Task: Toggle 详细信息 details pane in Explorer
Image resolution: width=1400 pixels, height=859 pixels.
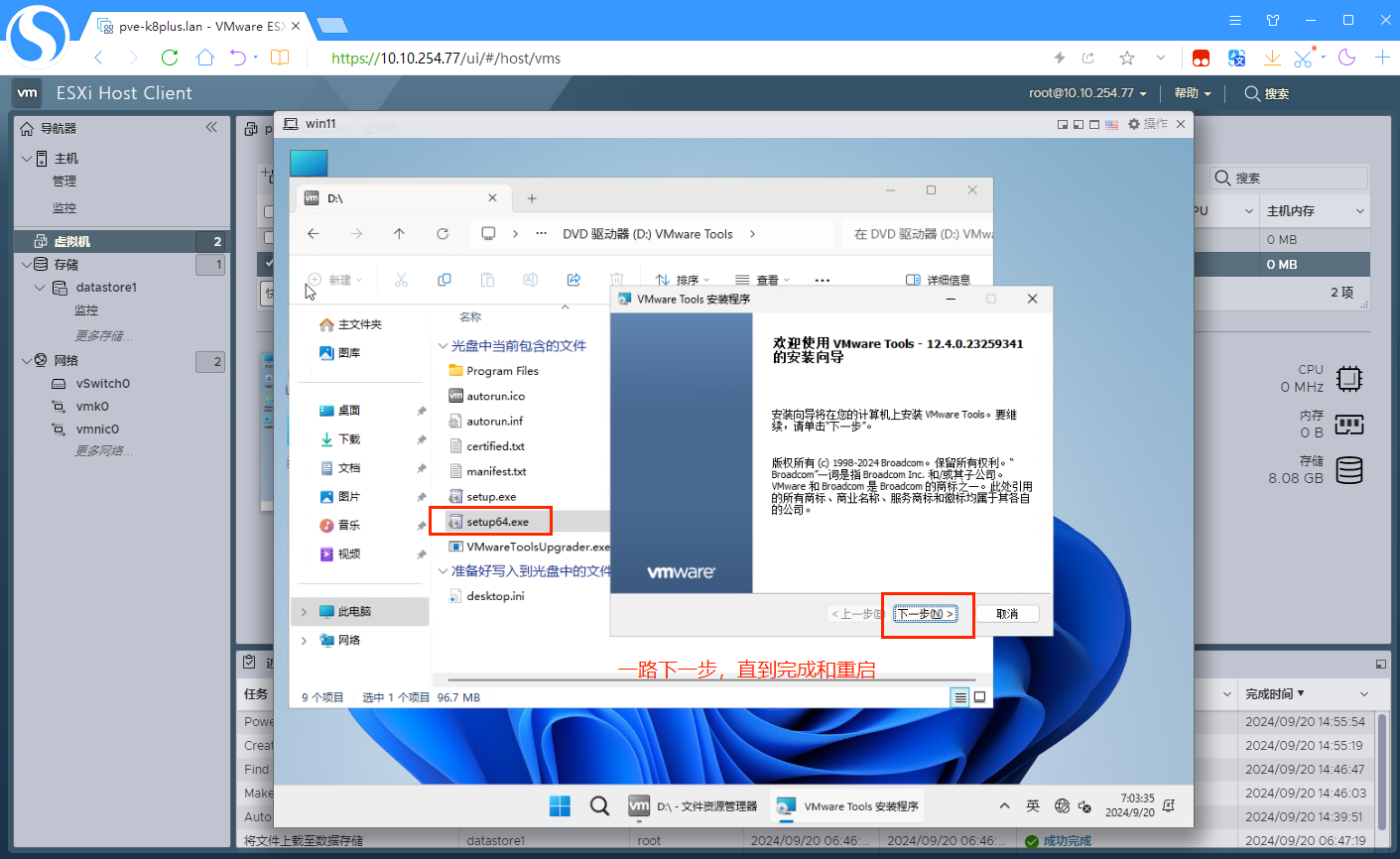Action: [x=939, y=280]
